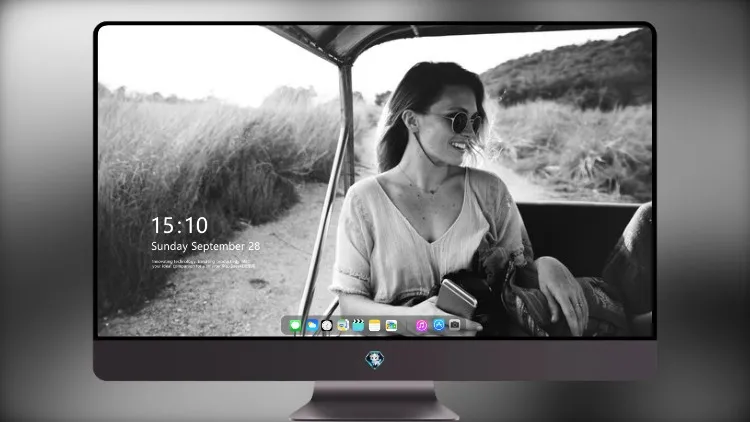Open the yellow Notes app in the dock
This screenshot has height=422, width=750.
click(x=375, y=325)
